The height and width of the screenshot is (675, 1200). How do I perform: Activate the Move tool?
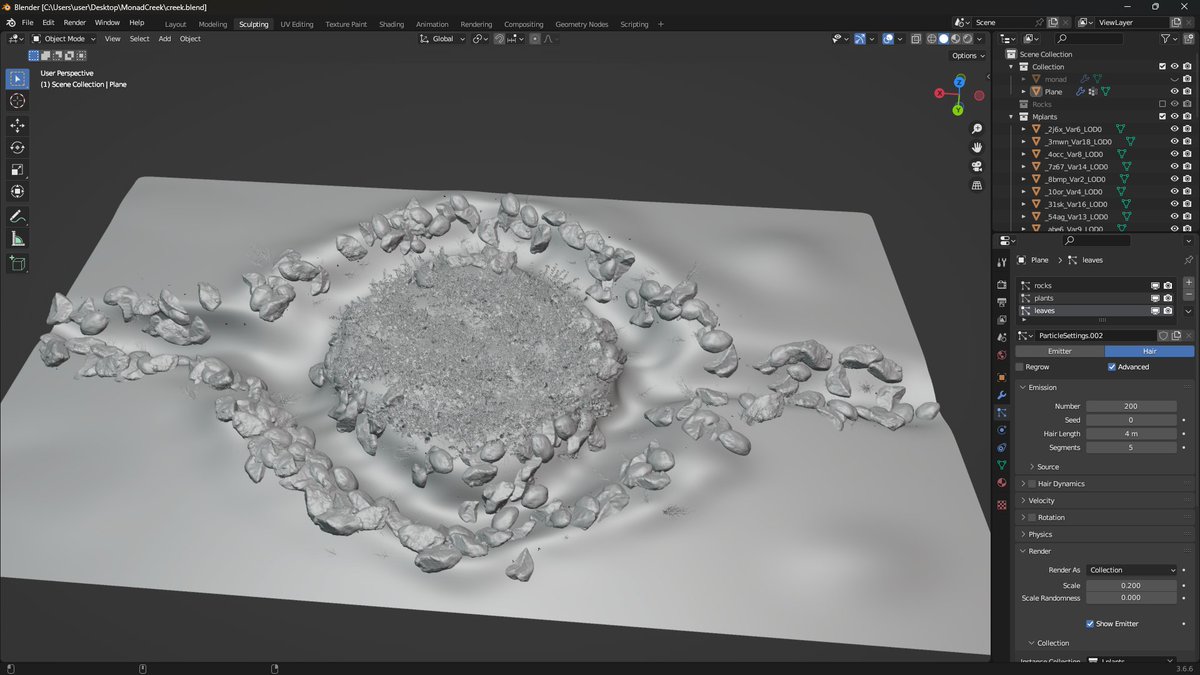(x=17, y=125)
